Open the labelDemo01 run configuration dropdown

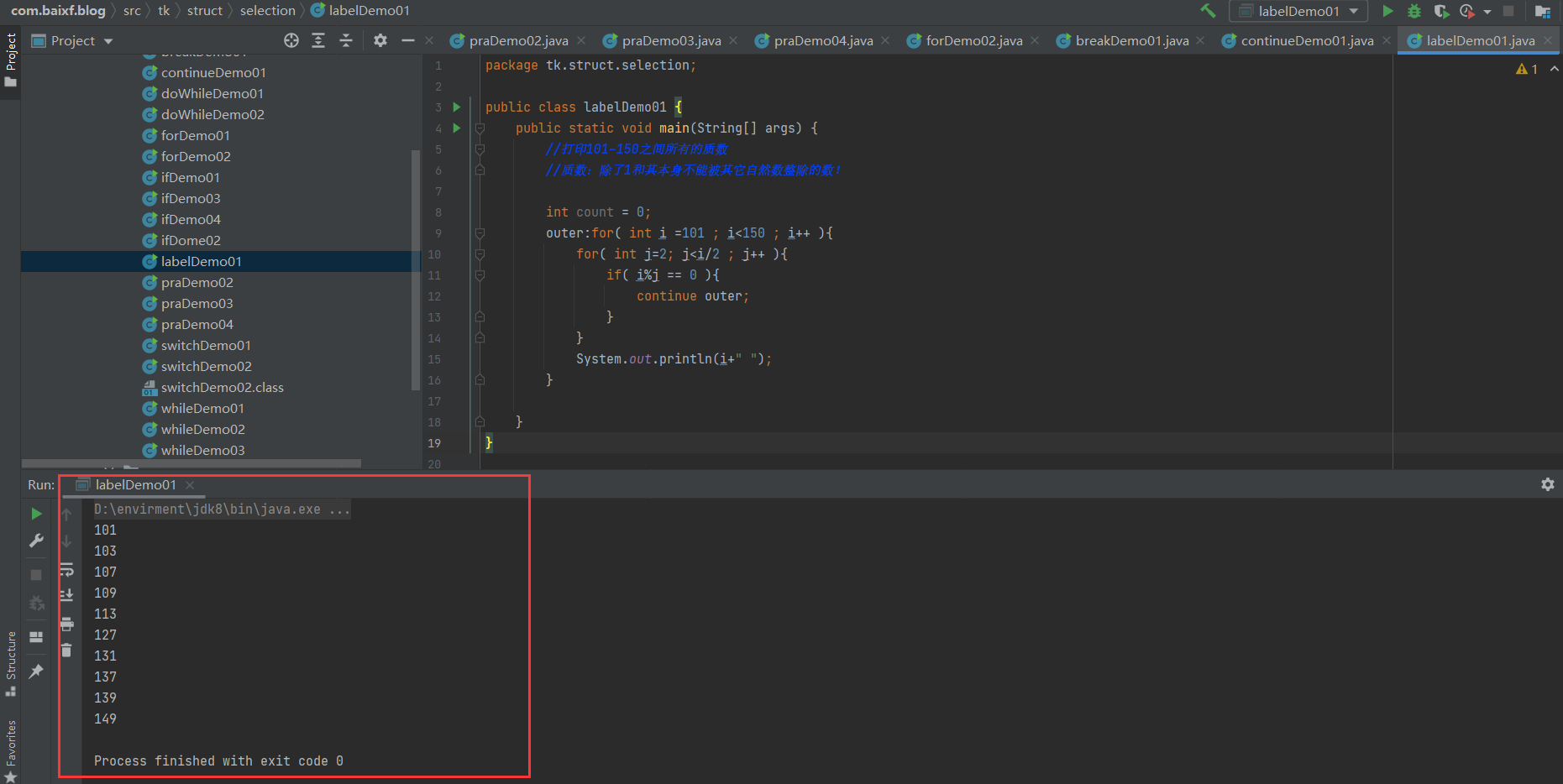(1298, 11)
